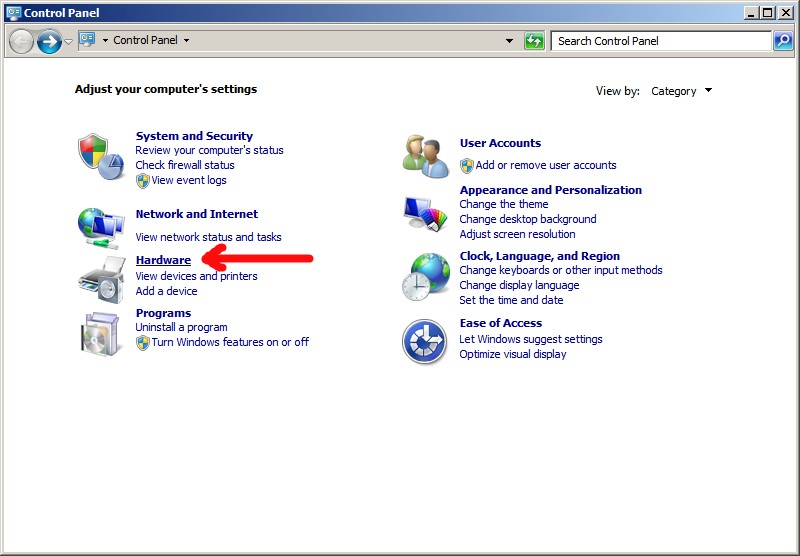
Task: Open the User Accounts people icon
Action: [x=426, y=156]
